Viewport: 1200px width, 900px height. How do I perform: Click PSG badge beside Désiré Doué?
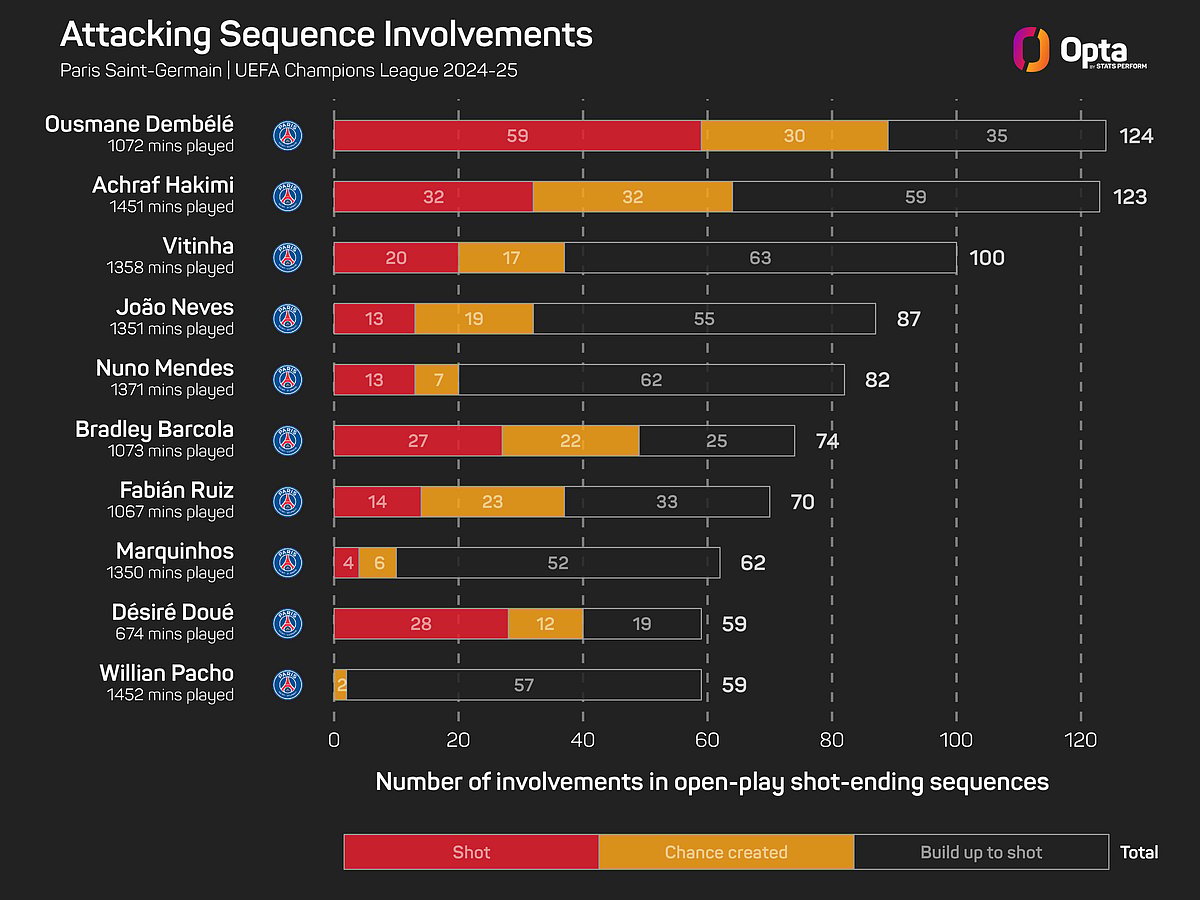[288, 624]
